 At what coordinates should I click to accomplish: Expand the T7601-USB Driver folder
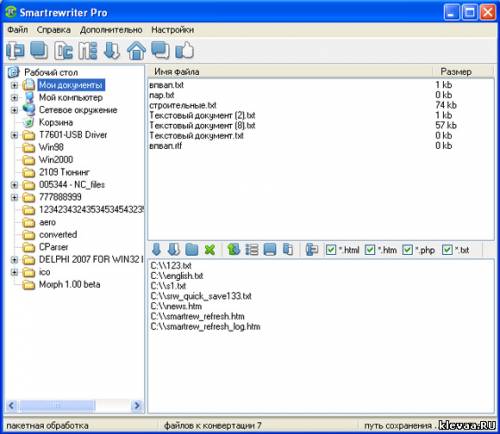click(x=14, y=135)
